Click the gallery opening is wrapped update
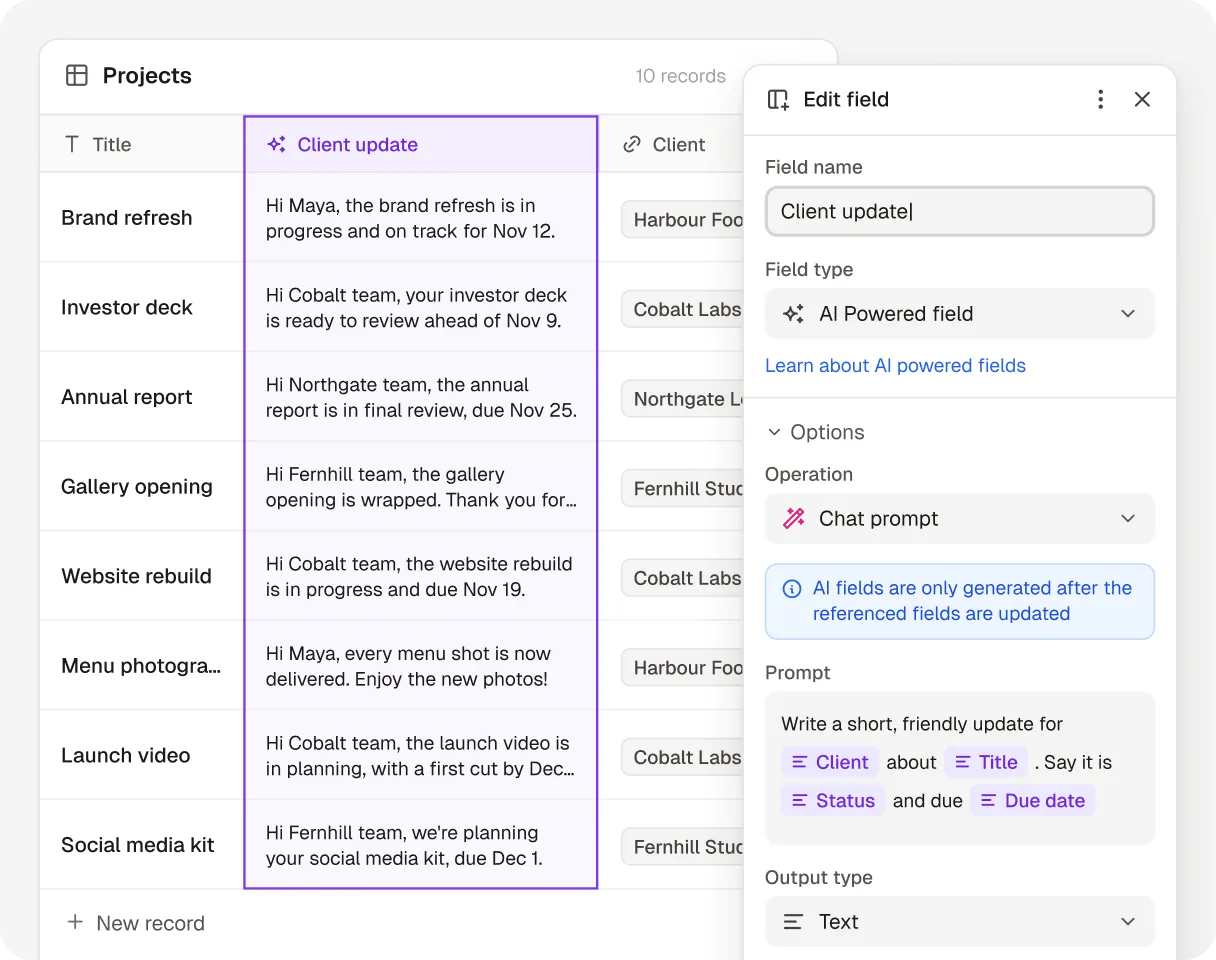The width and height of the screenshot is (1216, 960). click(x=421, y=486)
